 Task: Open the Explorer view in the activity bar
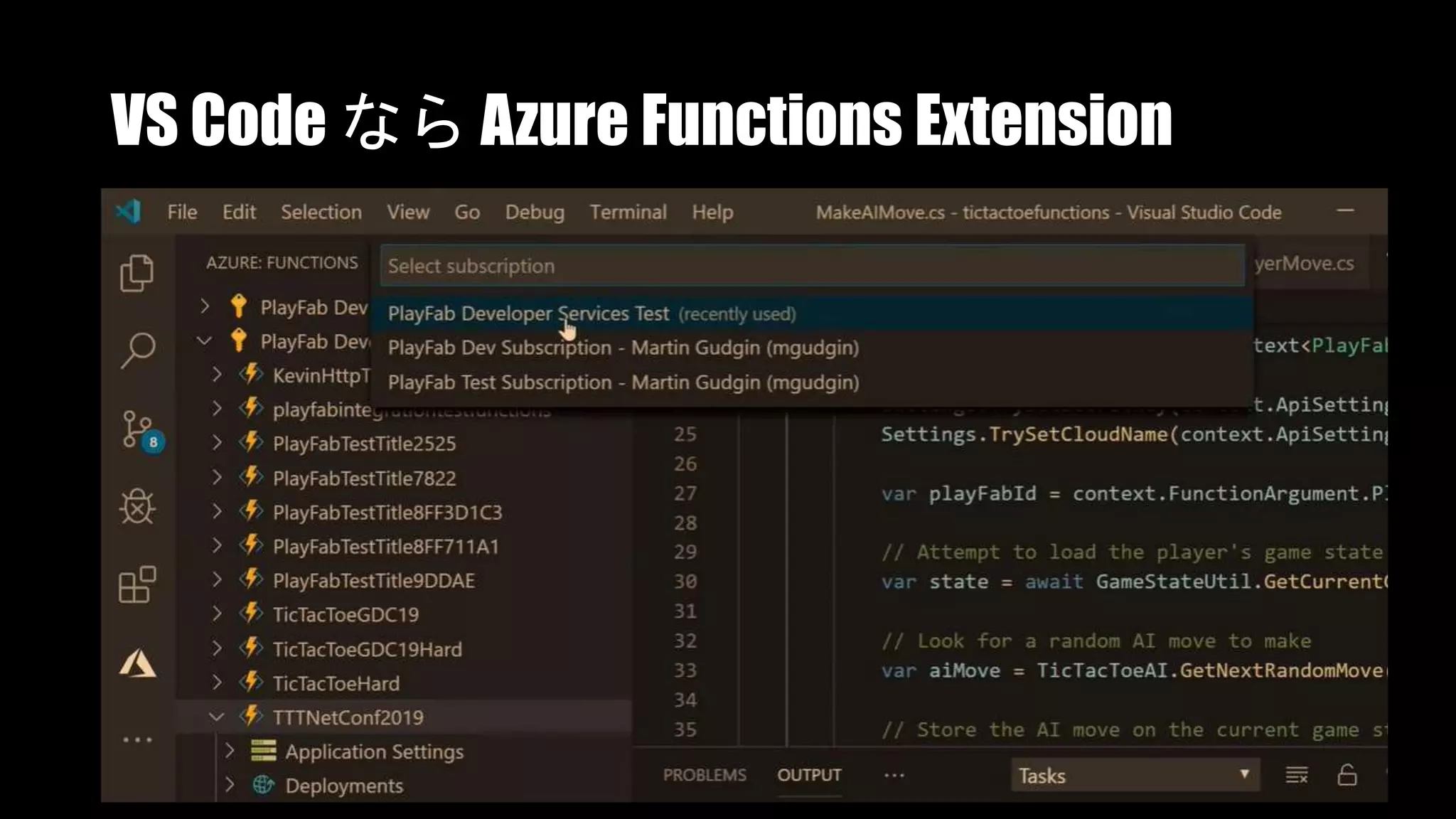click(x=137, y=273)
